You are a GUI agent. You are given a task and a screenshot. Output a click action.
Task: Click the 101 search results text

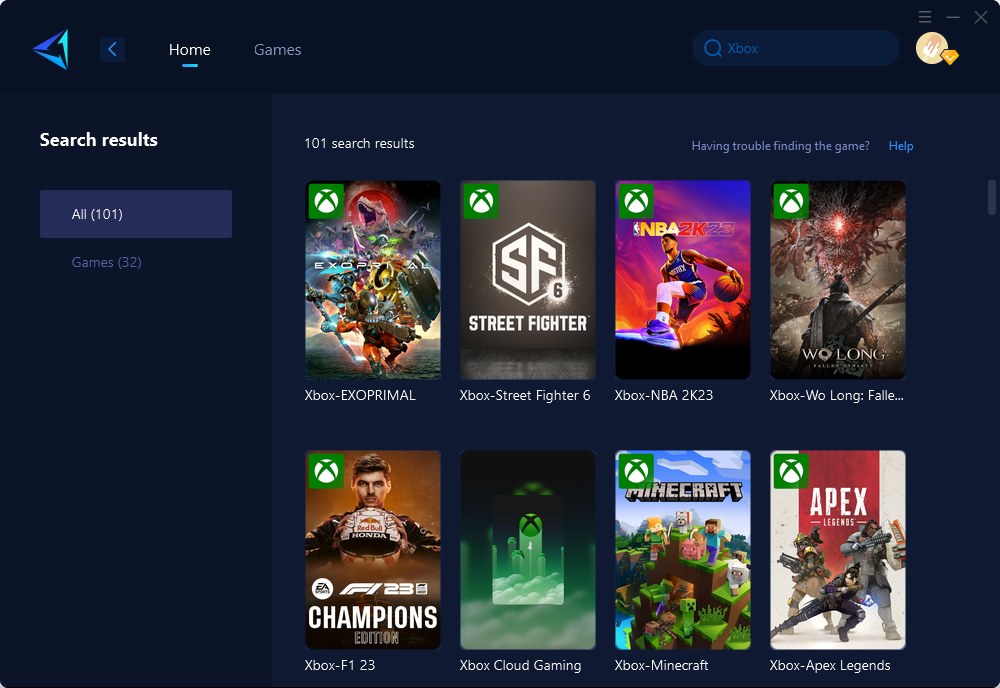(359, 143)
